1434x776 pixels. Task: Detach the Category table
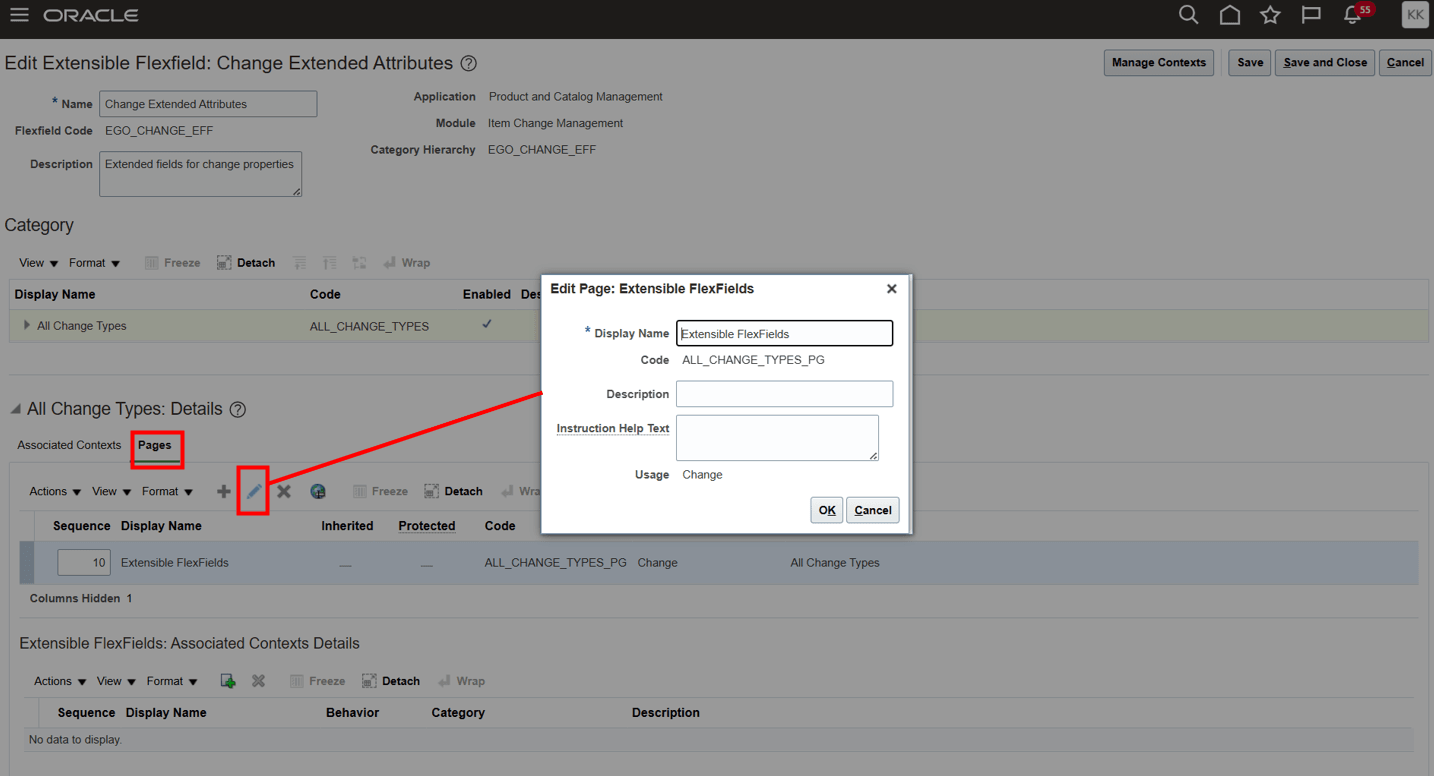coord(246,263)
